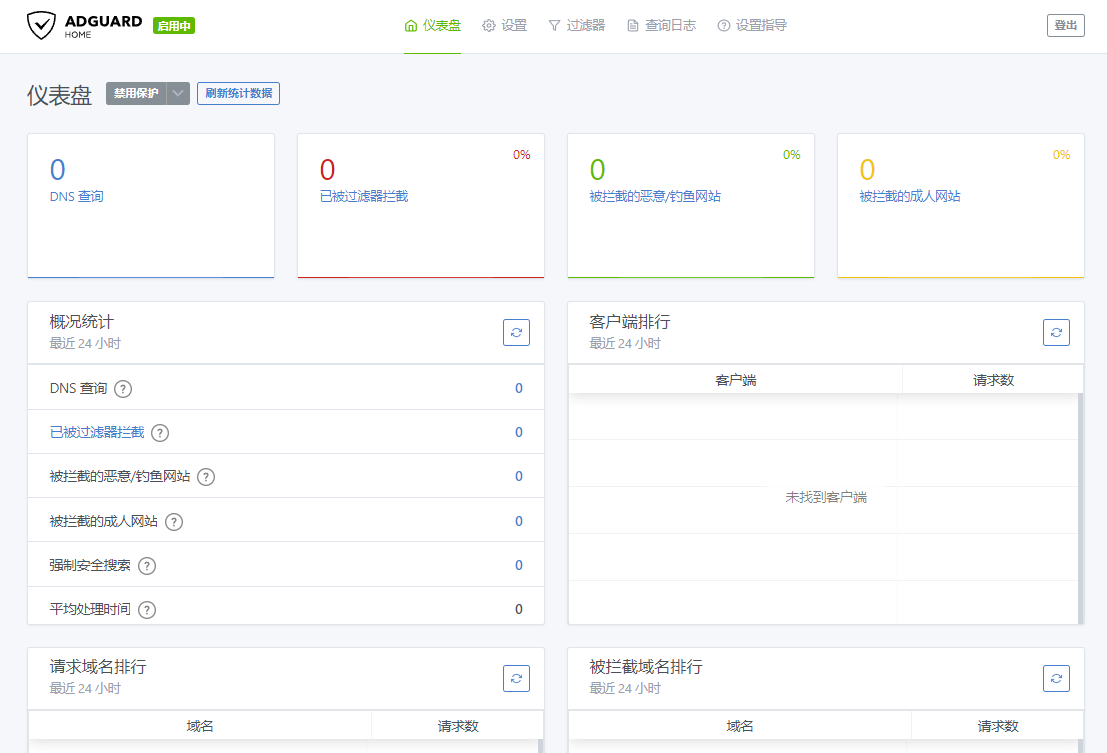Open the 过滤器 dropdown menu

(x=576, y=26)
